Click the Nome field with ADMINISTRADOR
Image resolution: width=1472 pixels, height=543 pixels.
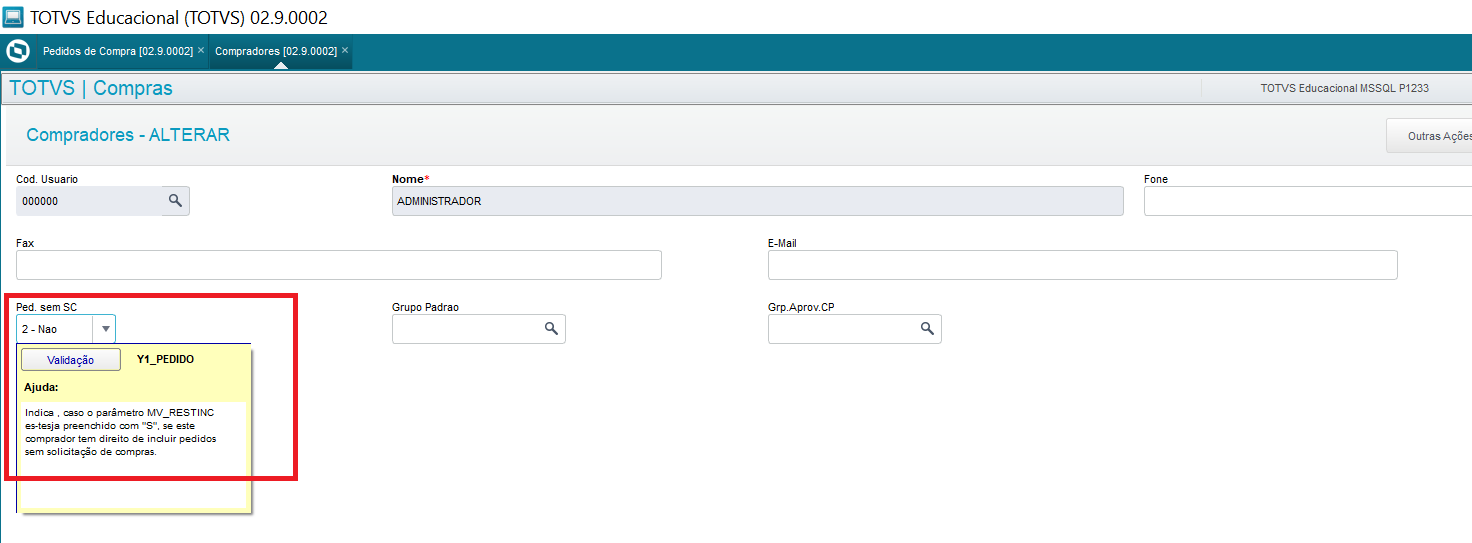pos(758,201)
